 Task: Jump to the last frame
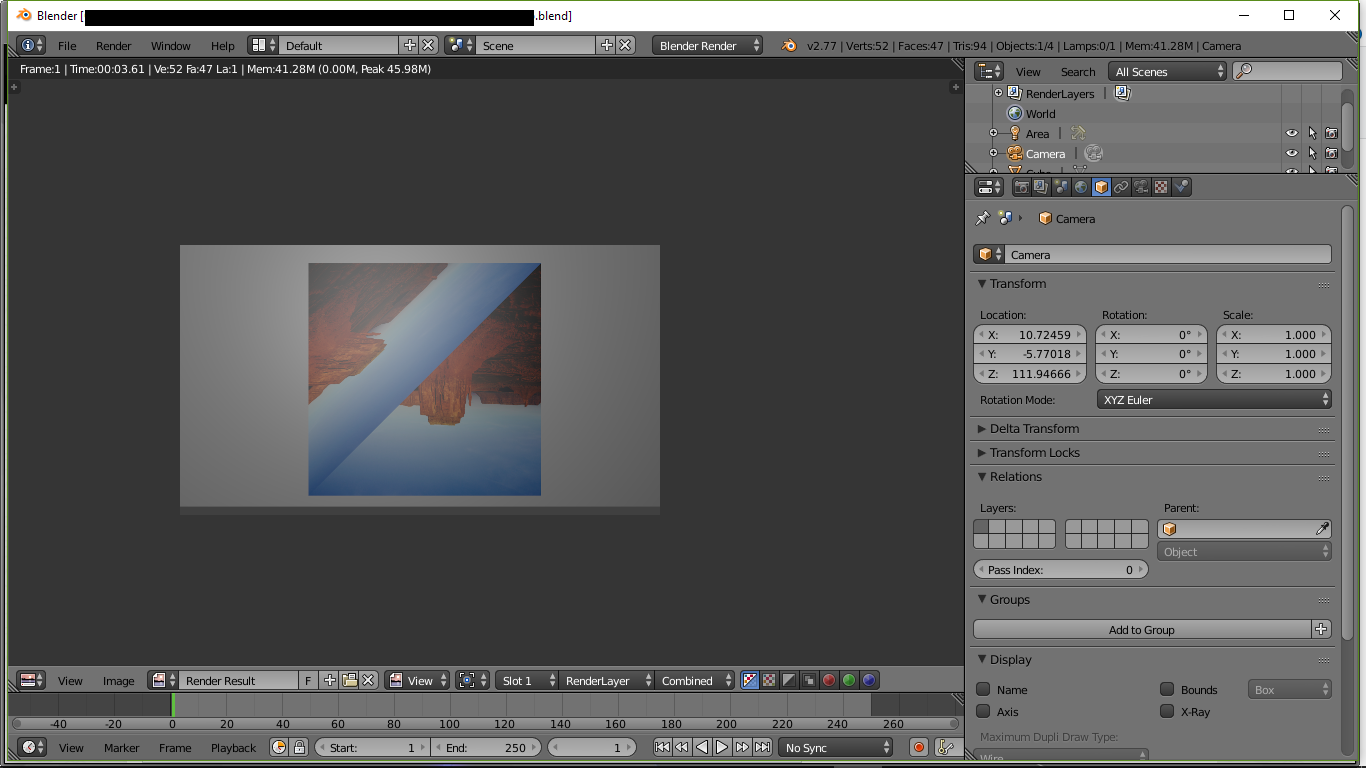click(762, 747)
